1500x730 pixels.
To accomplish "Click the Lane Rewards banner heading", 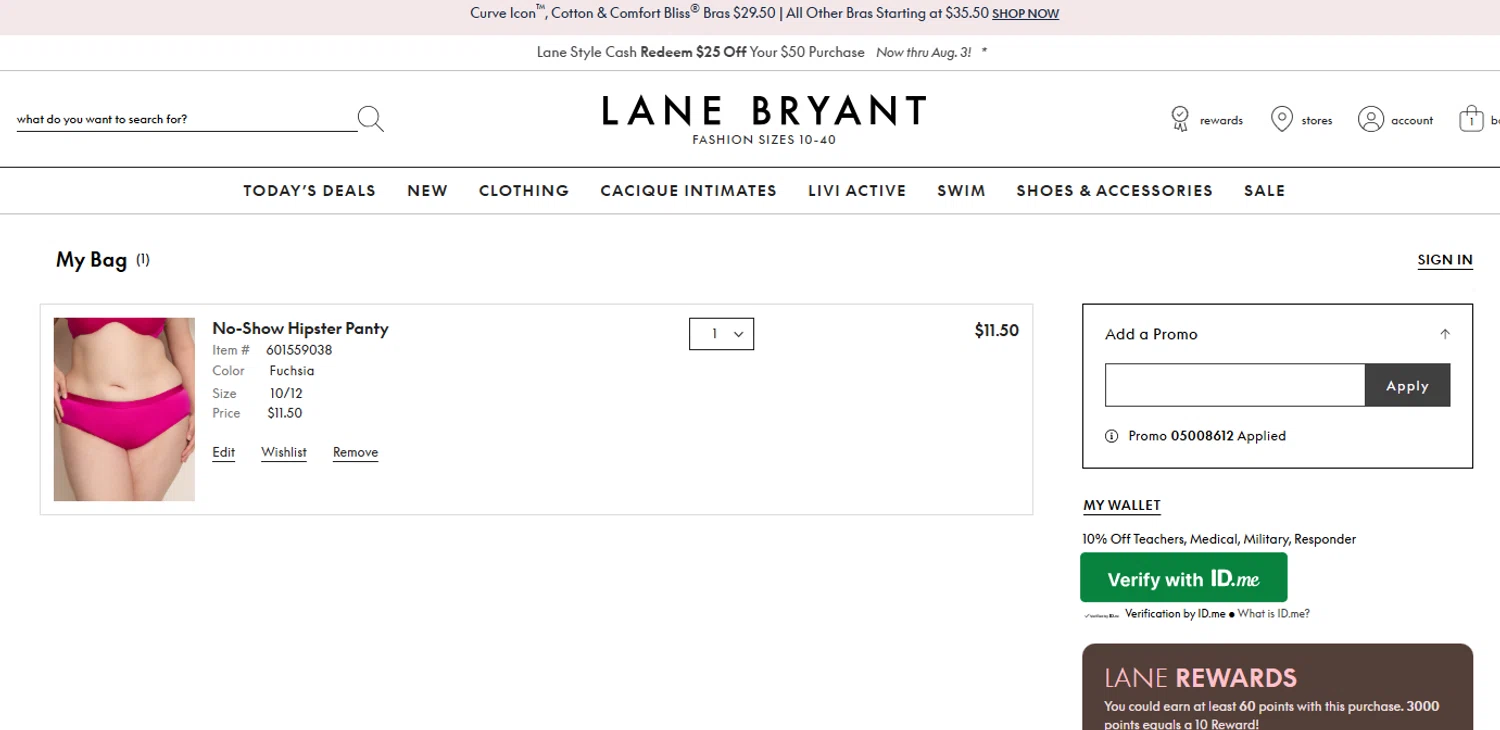I will 1200,678.
